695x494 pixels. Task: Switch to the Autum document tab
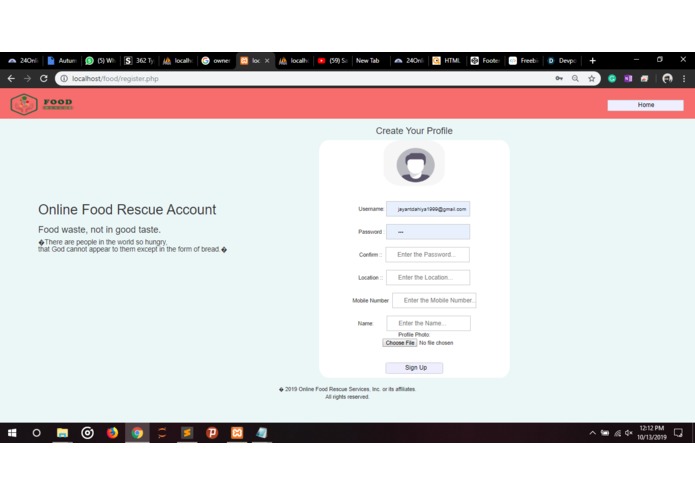(x=62, y=61)
